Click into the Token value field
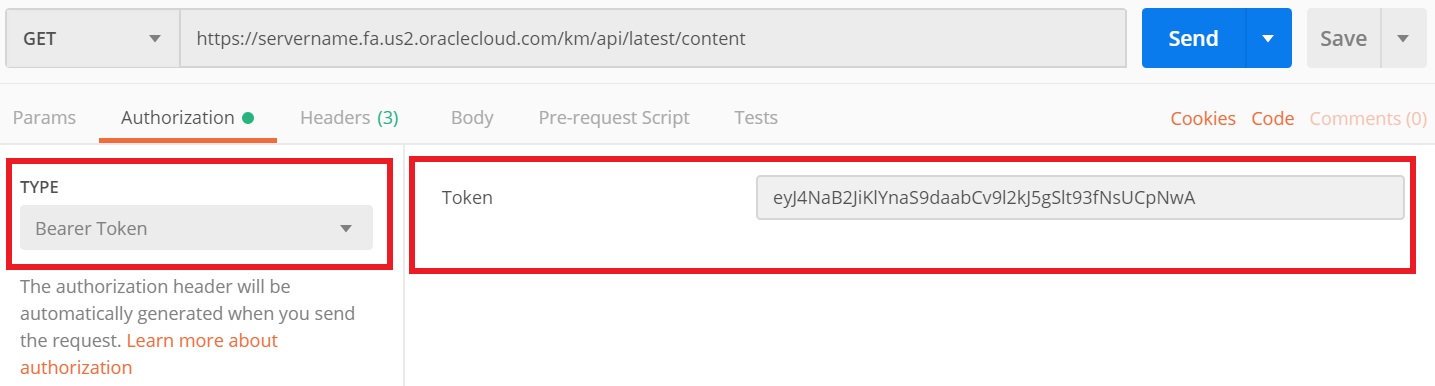The image size is (1435, 386). tap(1080, 198)
